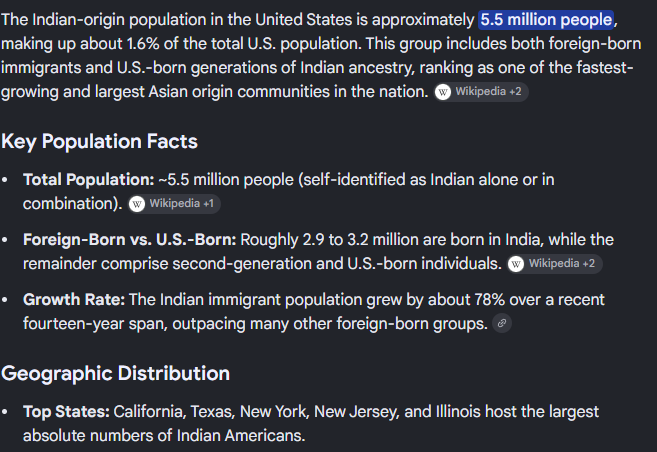Open the chain link icon after Growth Rate

502,323
